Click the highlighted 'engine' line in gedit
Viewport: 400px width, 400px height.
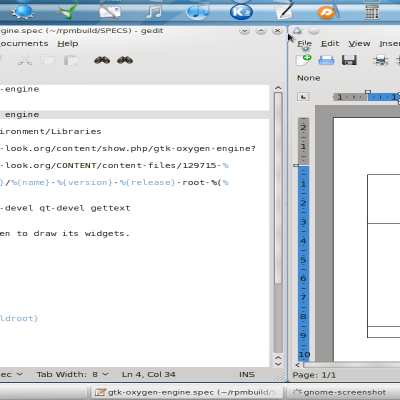pyautogui.click(x=134, y=115)
